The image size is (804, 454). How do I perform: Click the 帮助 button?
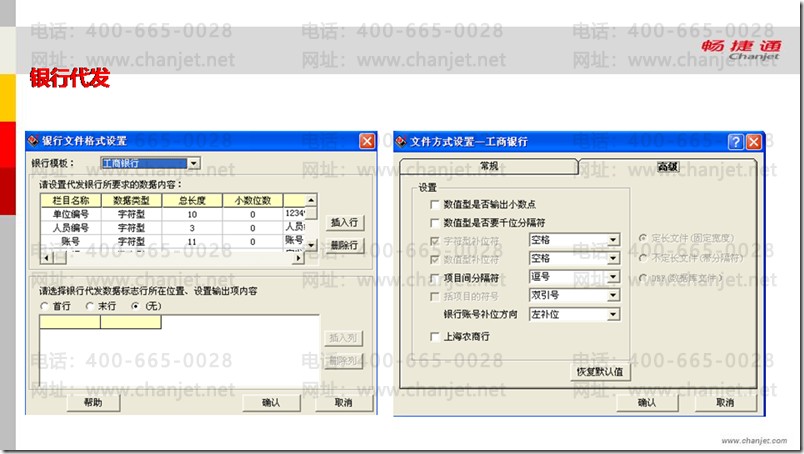tap(93, 403)
